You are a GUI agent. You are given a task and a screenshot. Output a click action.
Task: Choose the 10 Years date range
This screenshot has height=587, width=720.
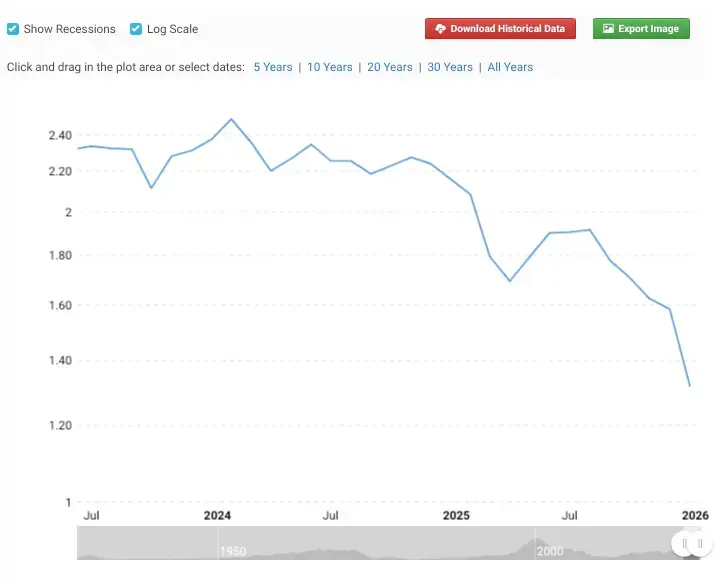pyautogui.click(x=329, y=67)
